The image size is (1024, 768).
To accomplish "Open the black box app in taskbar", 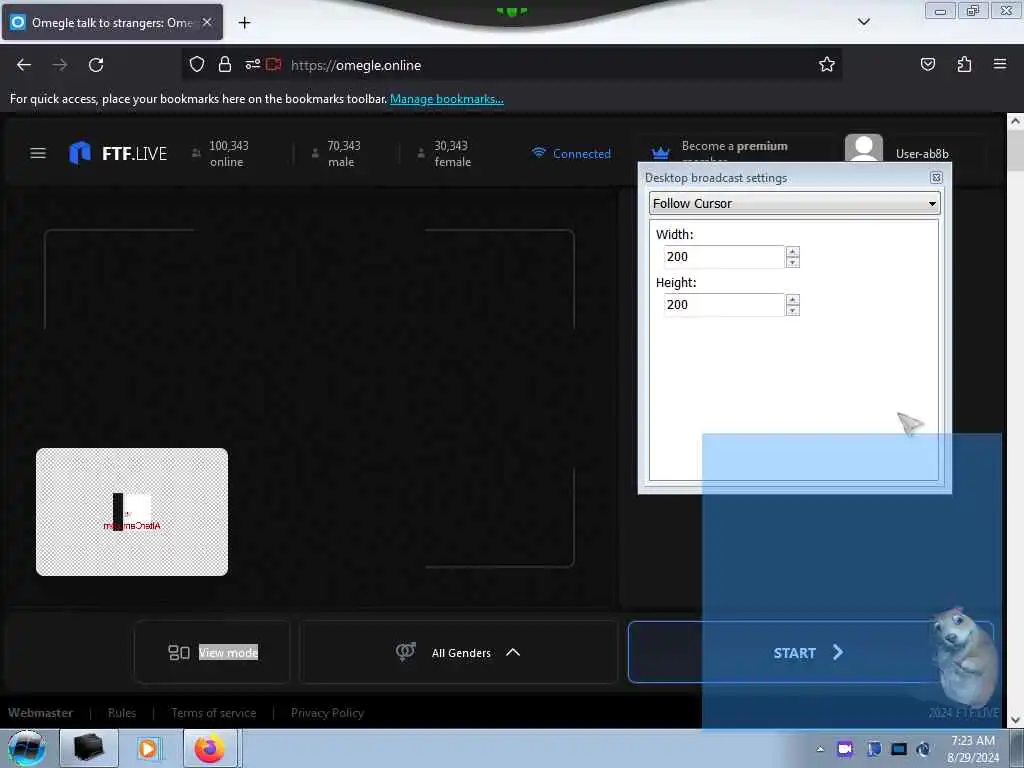I will click(89, 748).
